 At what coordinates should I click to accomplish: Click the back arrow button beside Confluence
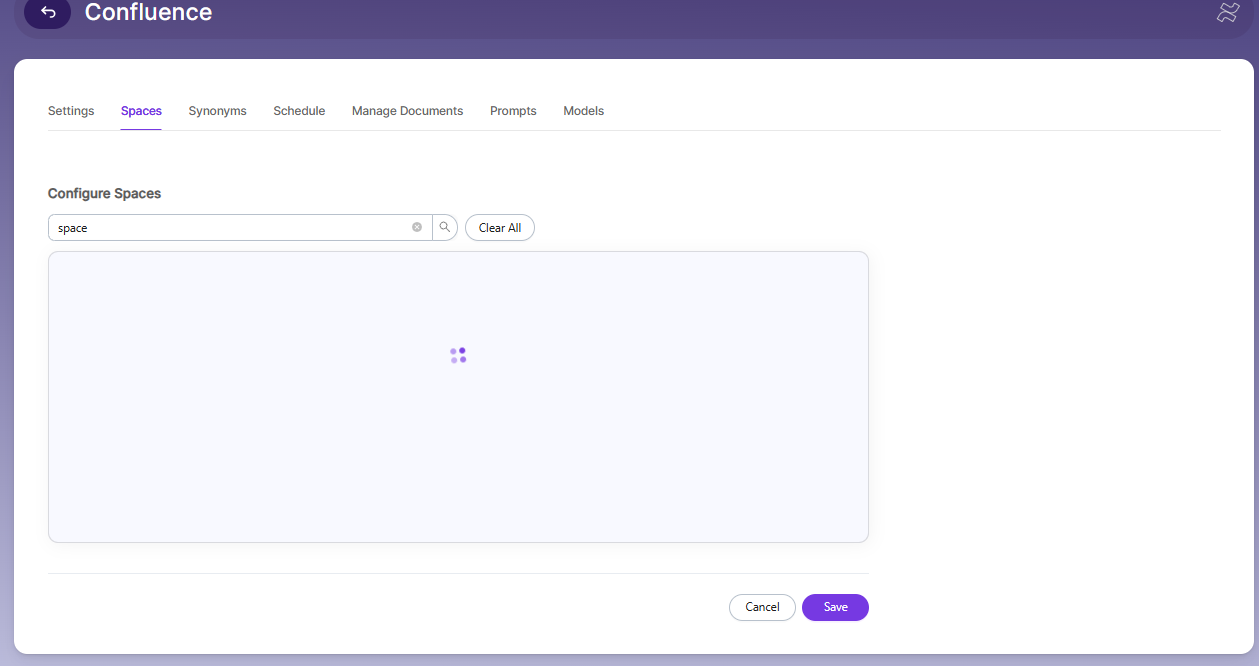[47, 13]
